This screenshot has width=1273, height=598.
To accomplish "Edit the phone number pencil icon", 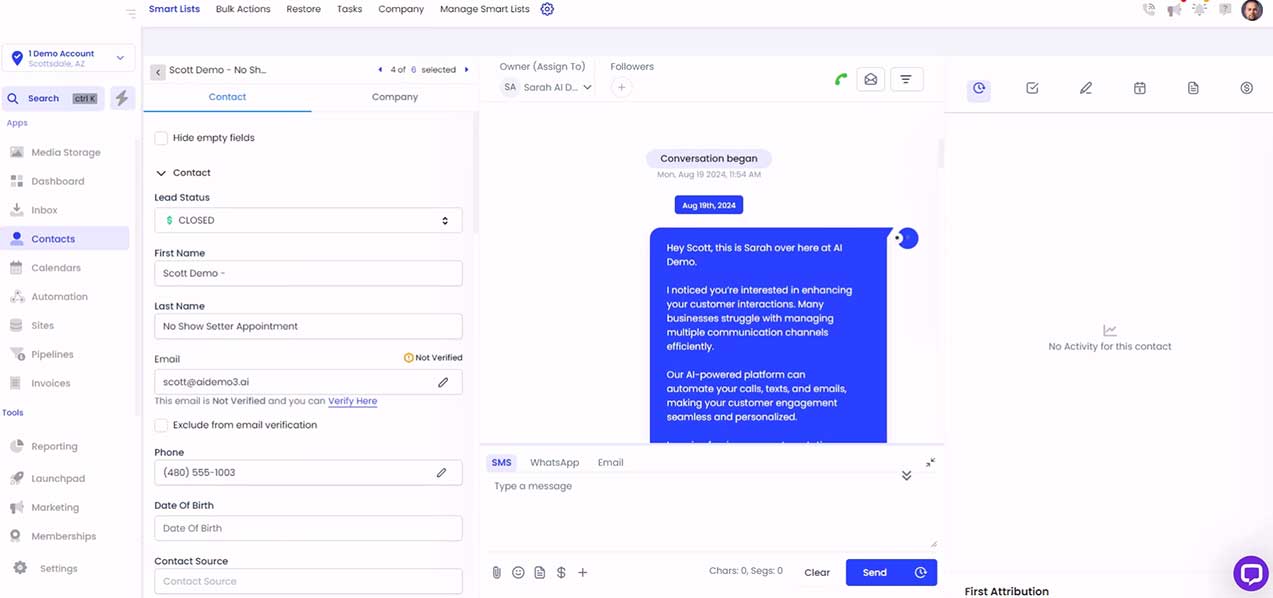I will [x=442, y=472].
